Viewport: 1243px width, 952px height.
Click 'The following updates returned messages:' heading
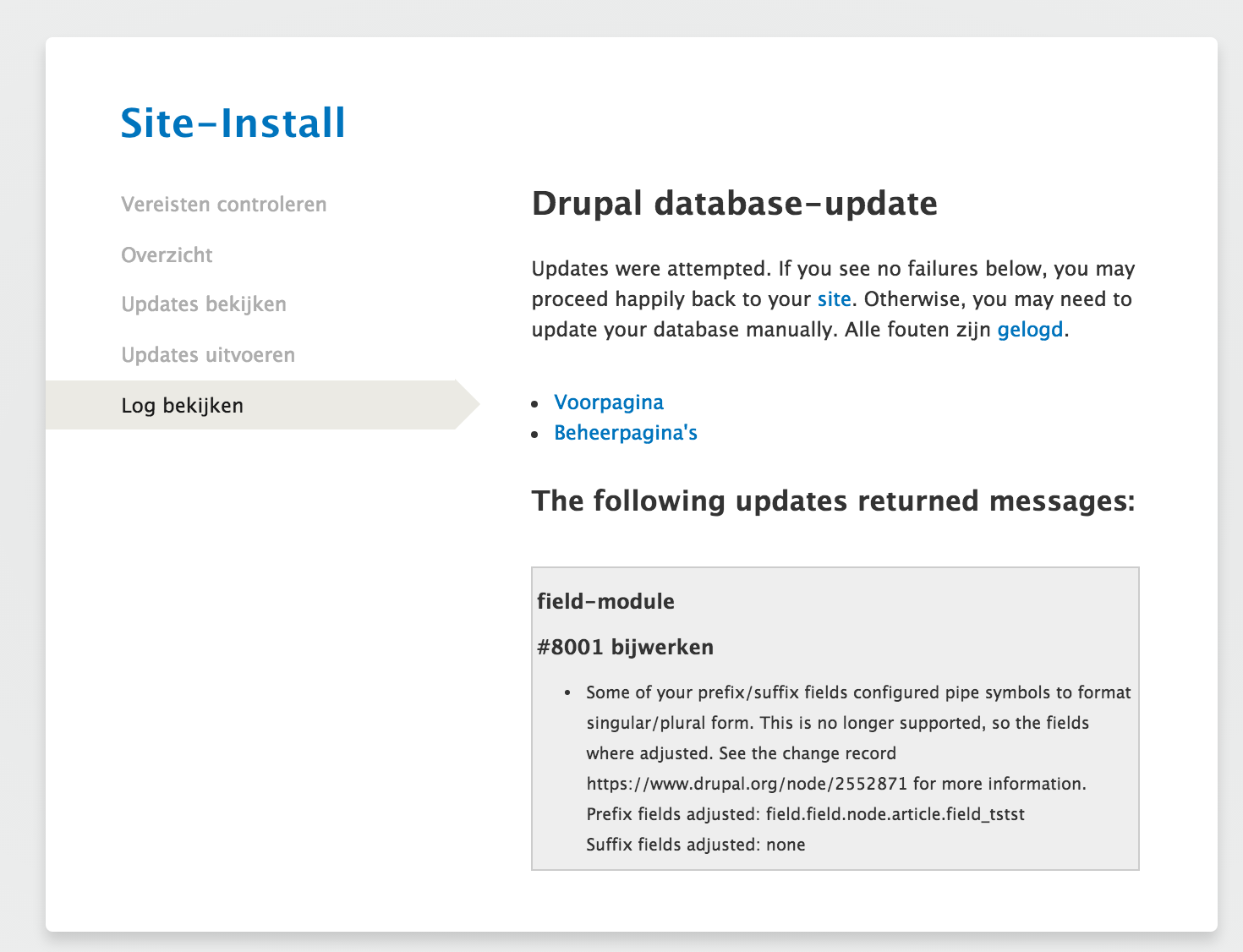point(834,501)
